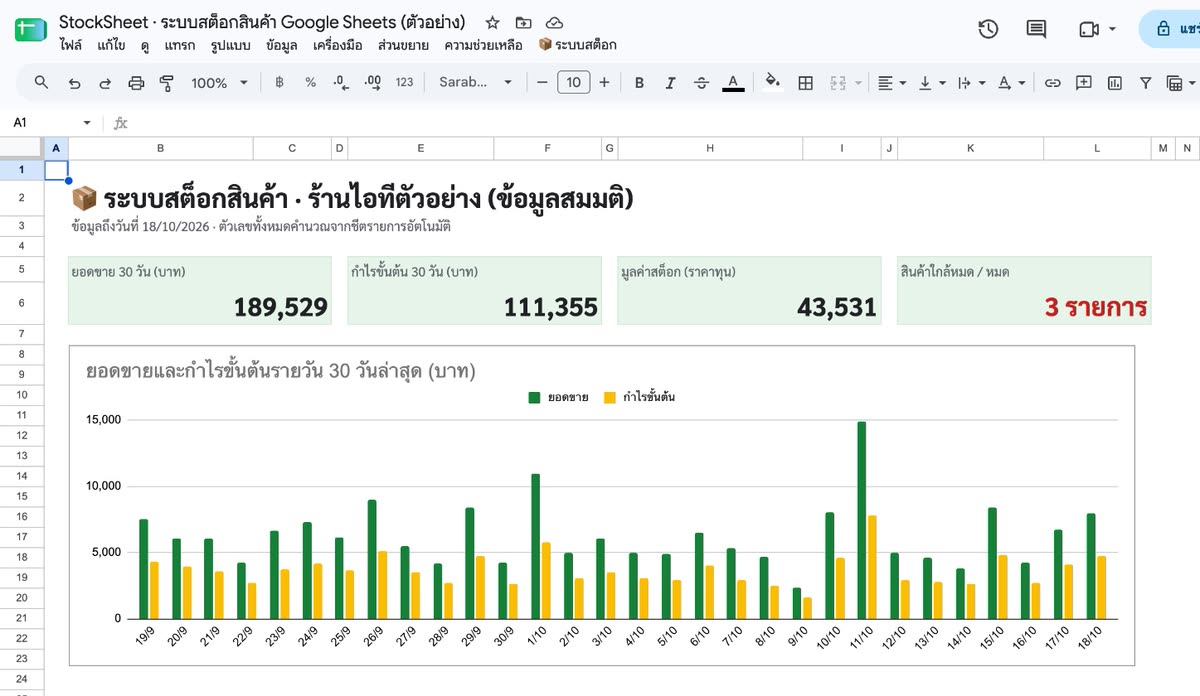This screenshot has width=1200, height=696.
Task: Open the ดู menu
Action: click(145, 45)
